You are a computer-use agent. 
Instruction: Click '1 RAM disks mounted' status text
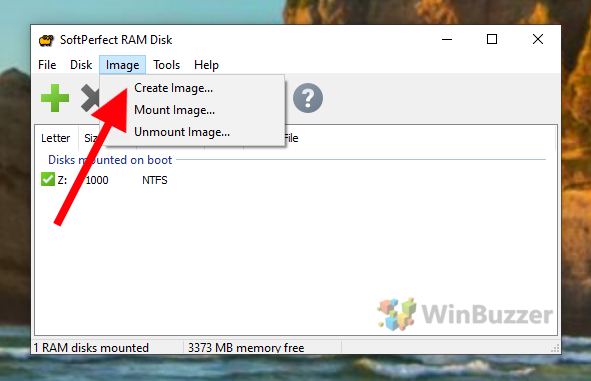(x=91, y=347)
